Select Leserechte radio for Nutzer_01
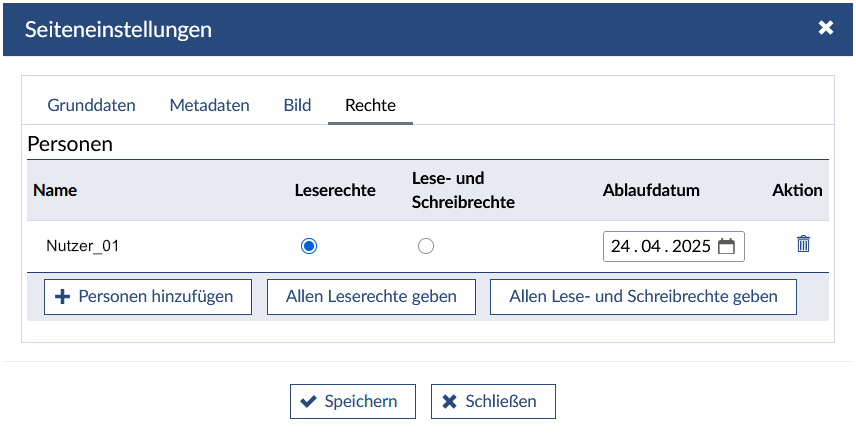 (x=309, y=246)
